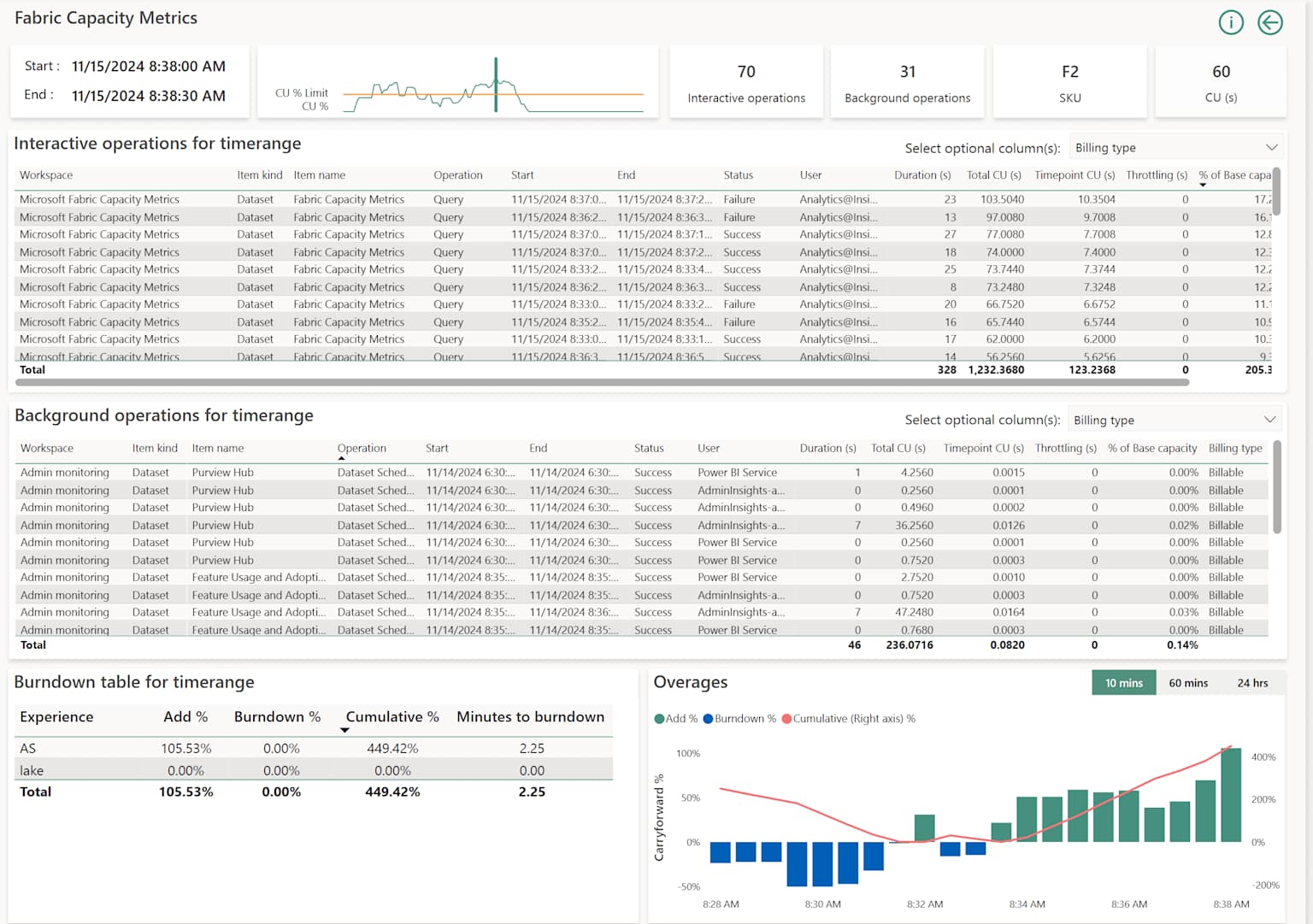Sort burndown table by Minutes to burndown

point(530,716)
